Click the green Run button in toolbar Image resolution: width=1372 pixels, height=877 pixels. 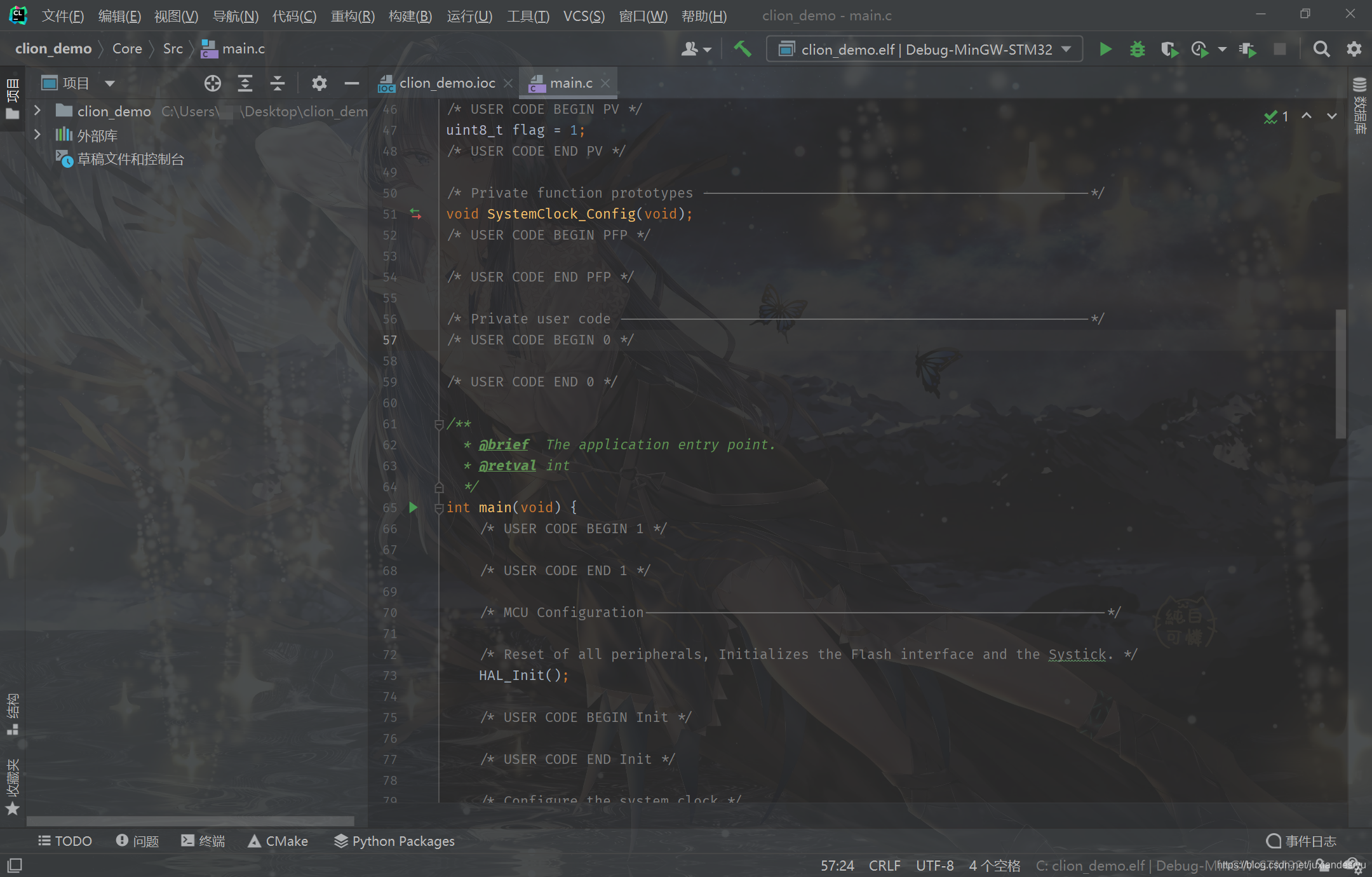click(x=1105, y=49)
